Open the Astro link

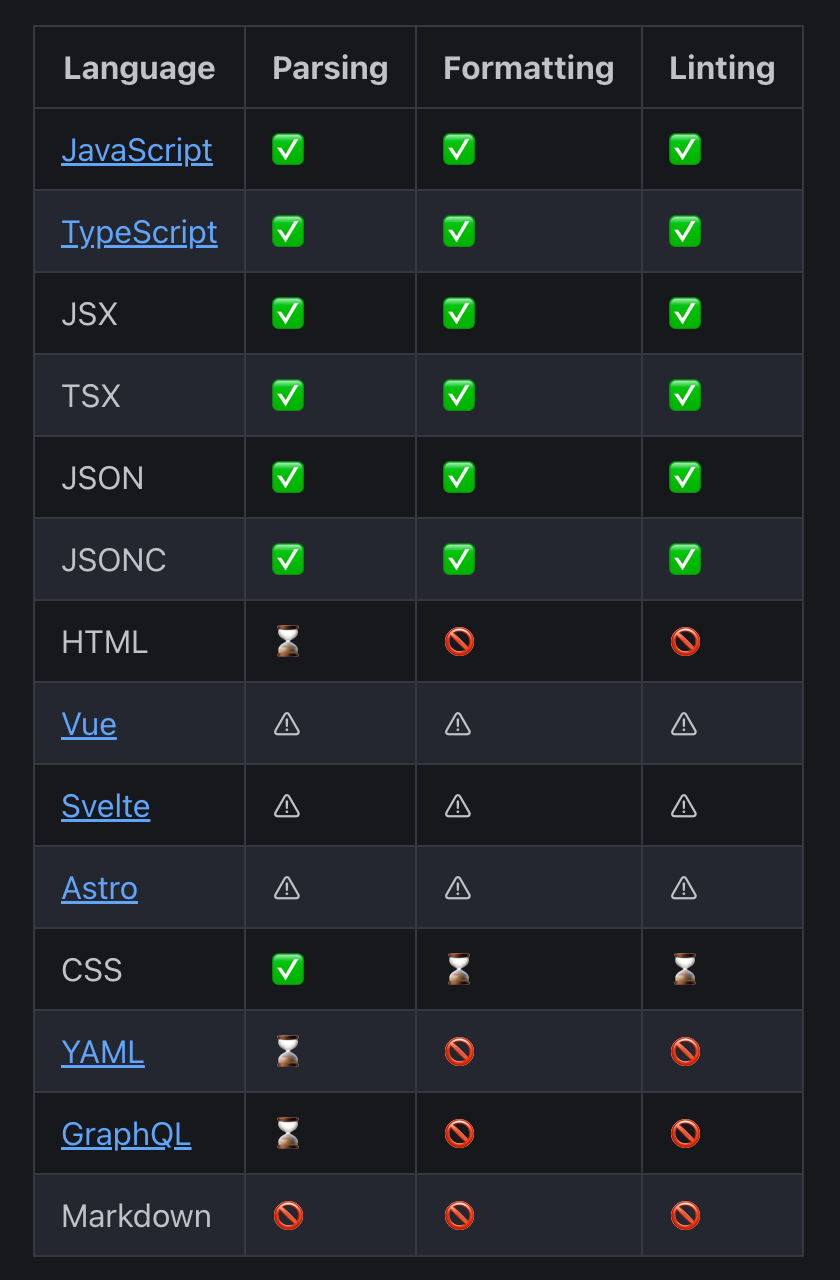(100, 888)
